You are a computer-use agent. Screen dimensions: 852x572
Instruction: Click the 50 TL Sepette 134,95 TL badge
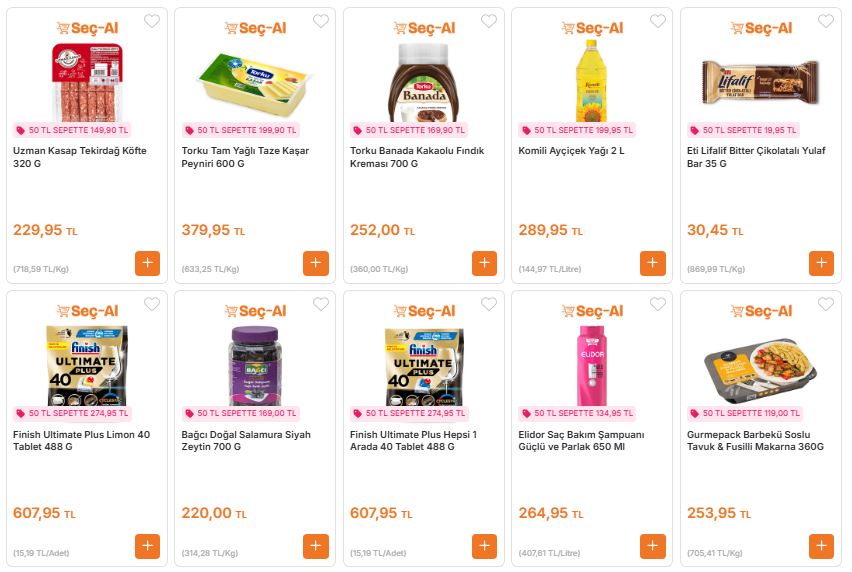click(577, 413)
